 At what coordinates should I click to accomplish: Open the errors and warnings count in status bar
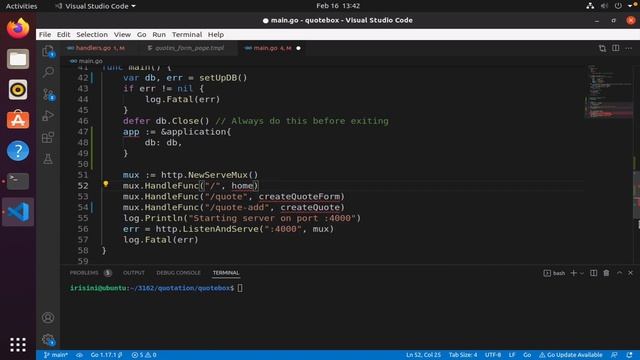(x=144, y=355)
